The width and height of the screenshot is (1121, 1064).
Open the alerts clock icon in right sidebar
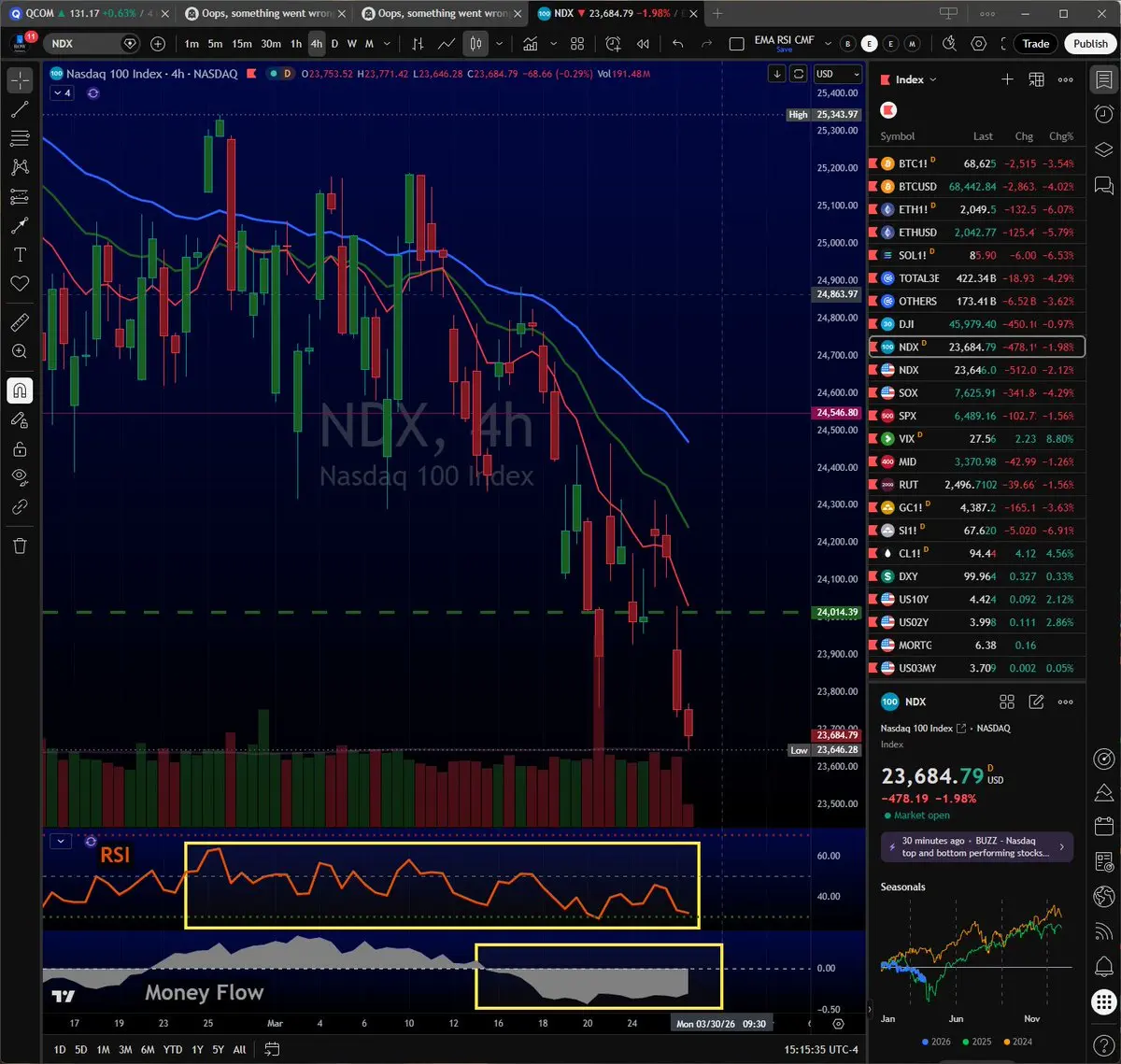click(x=1103, y=113)
